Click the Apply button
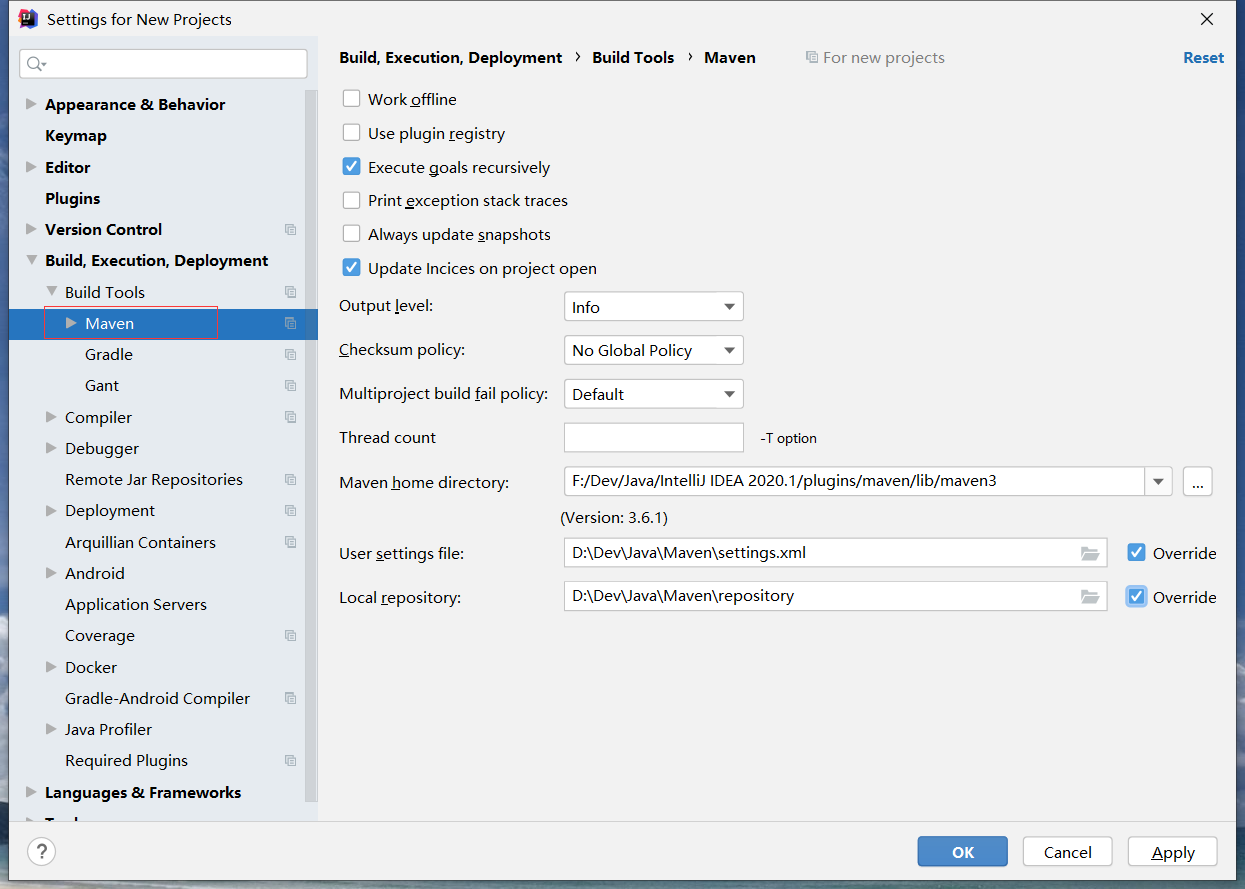The width and height of the screenshot is (1245, 889). 1173,852
